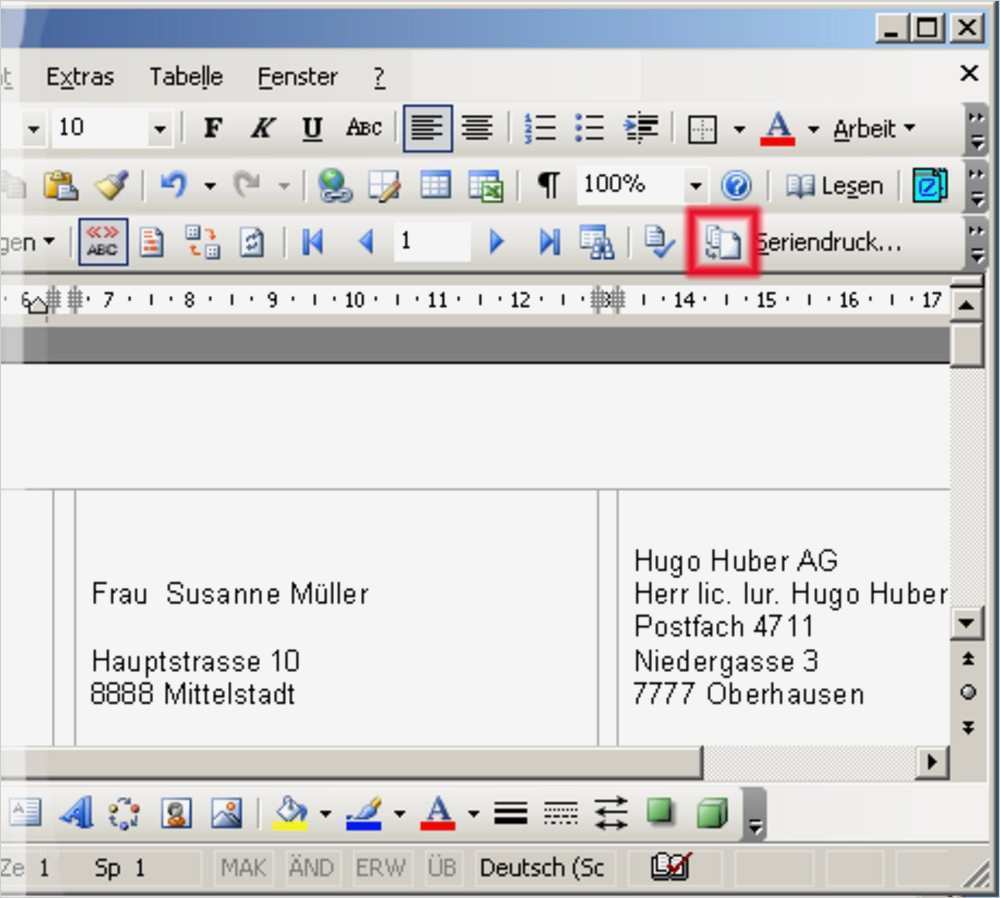Open the Tabelle menu
This screenshot has width=1000, height=898.
pos(185,76)
